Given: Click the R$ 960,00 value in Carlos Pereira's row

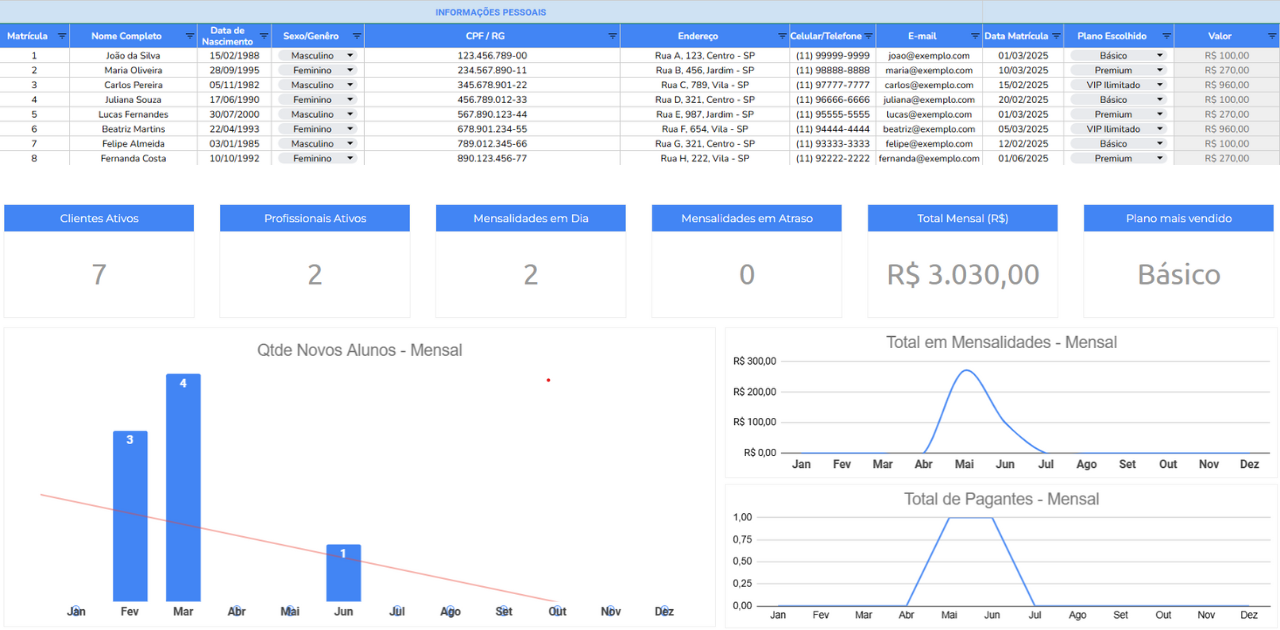Looking at the screenshot, I should pyautogui.click(x=1227, y=85).
